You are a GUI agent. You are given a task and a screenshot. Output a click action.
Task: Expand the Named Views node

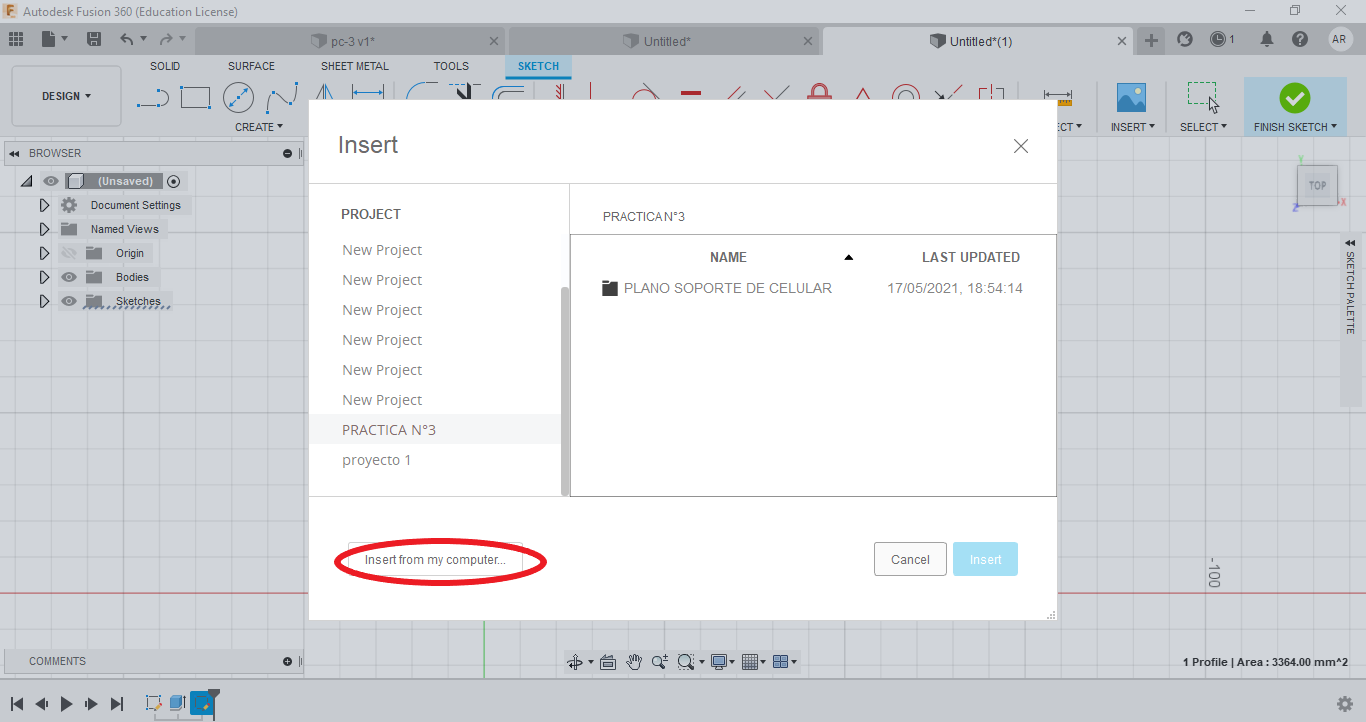point(44,229)
